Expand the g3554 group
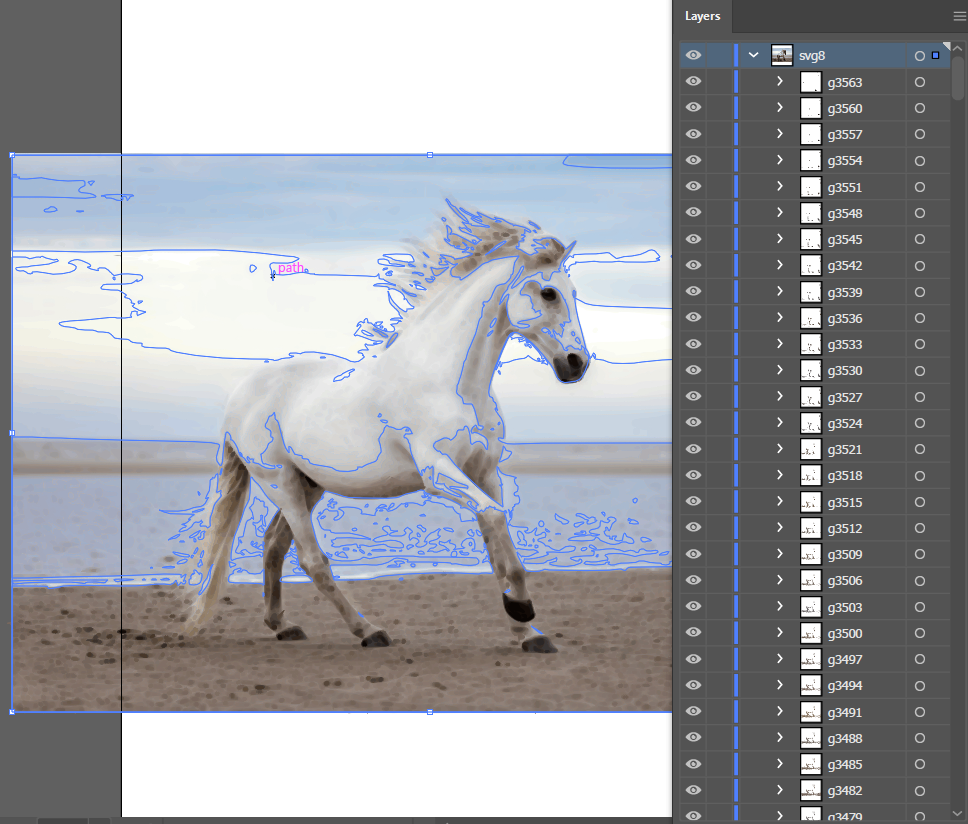Screen dimensions: 968x824 coord(780,160)
